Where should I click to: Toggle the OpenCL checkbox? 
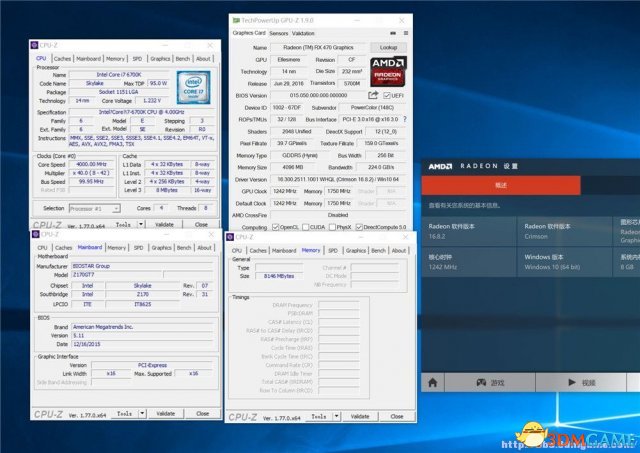pyautogui.click(x=276, y=227)
